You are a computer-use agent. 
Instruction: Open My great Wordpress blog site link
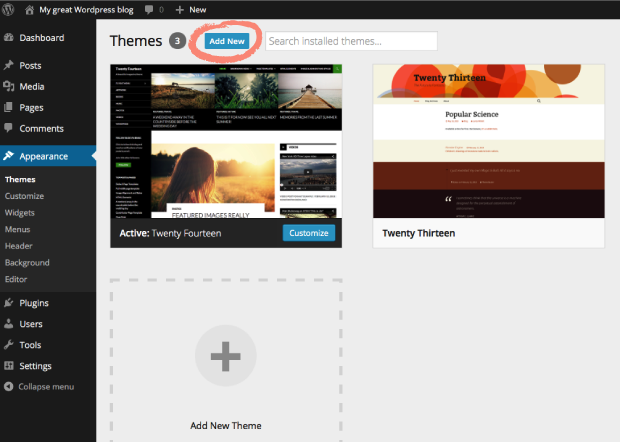point(86,10)
